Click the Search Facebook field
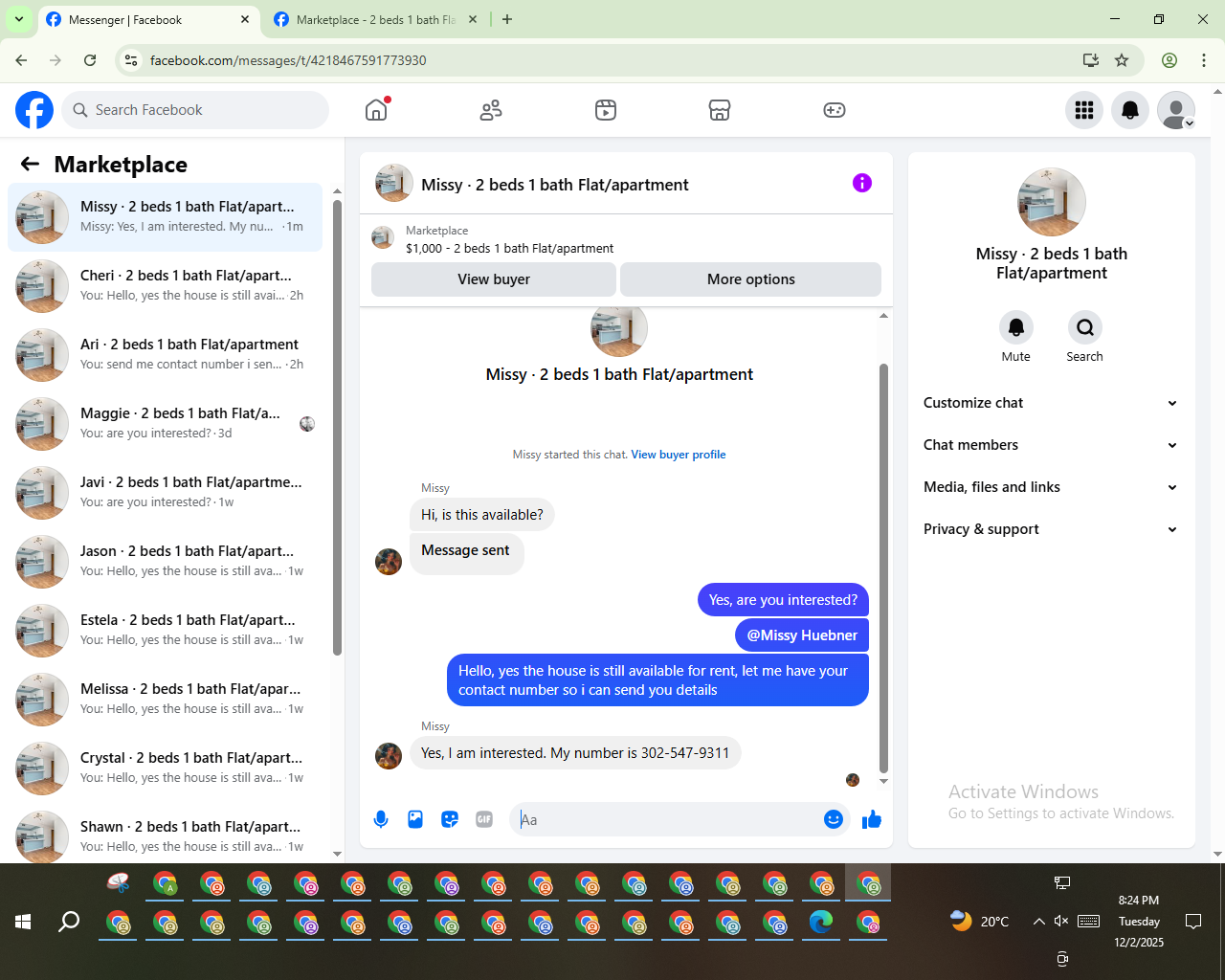 point(195,110)
